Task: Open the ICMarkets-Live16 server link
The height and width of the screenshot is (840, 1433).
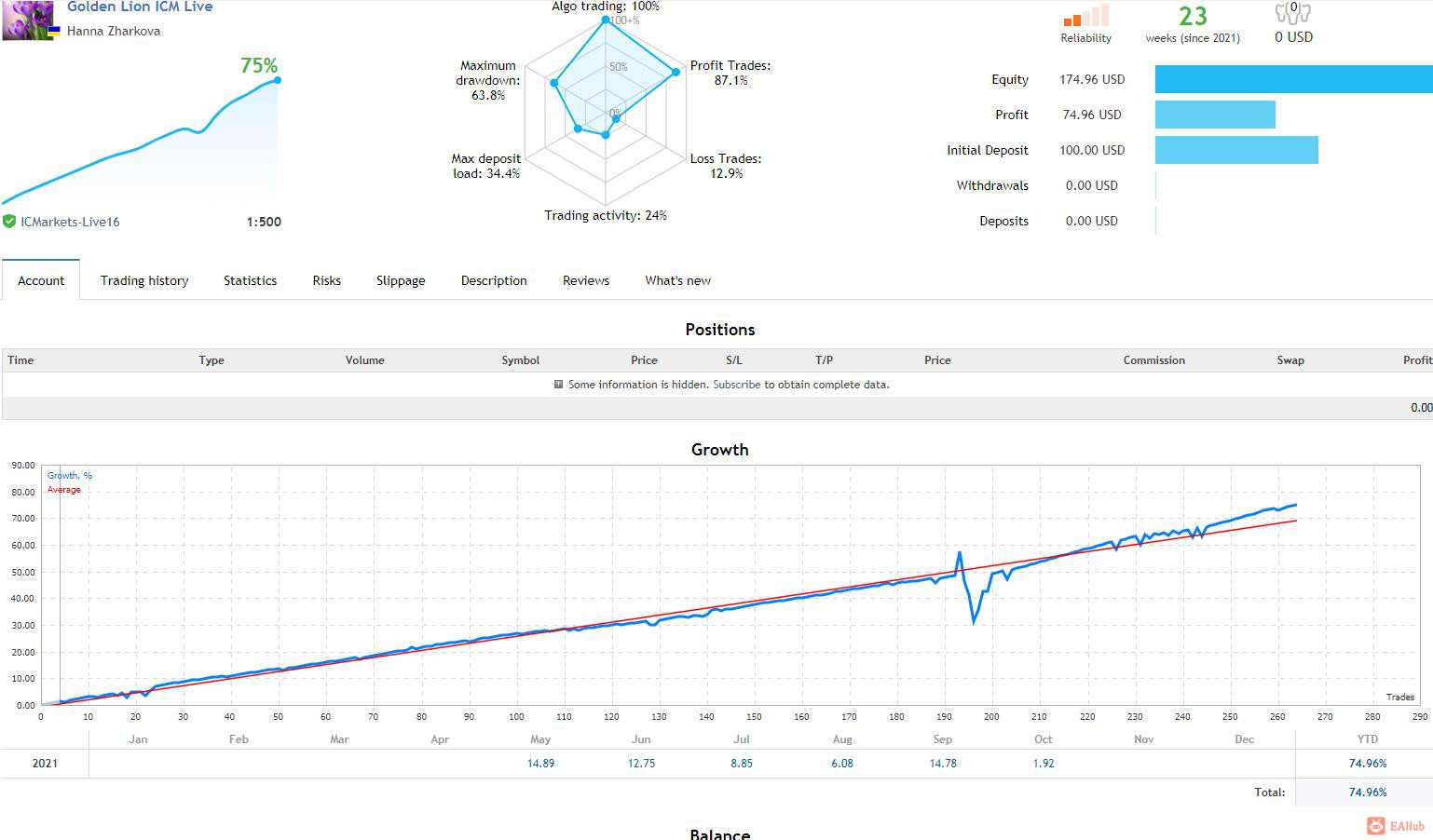Action: [x=70, y=222]
